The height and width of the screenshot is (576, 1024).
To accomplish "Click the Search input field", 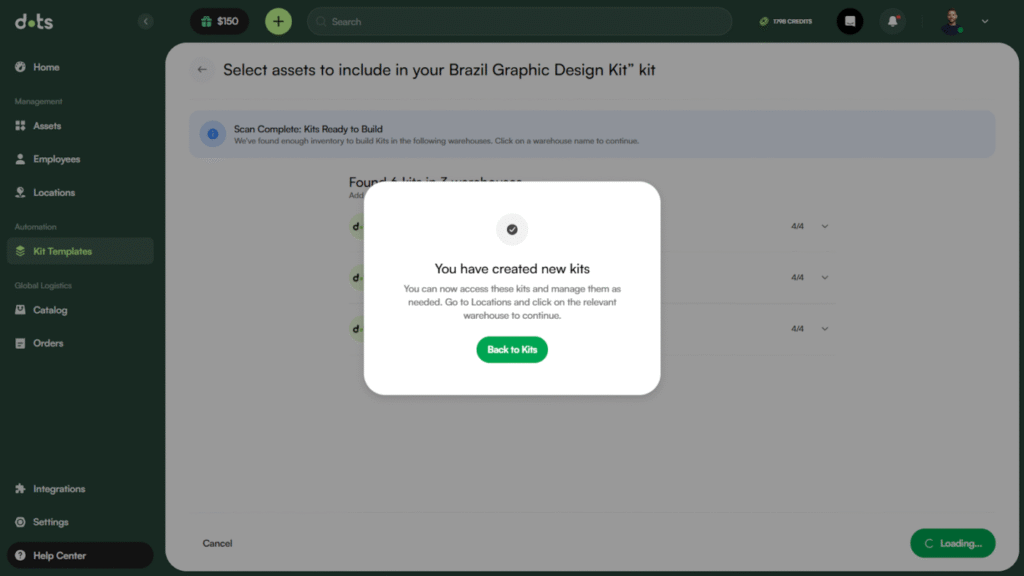I will point(520,21).
